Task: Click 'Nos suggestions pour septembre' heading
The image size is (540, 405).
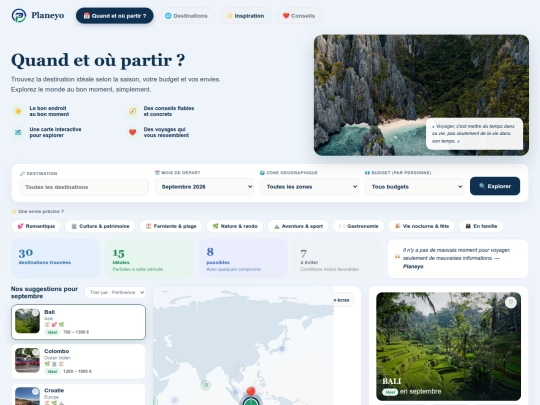Action: click(x=44, y=292)
